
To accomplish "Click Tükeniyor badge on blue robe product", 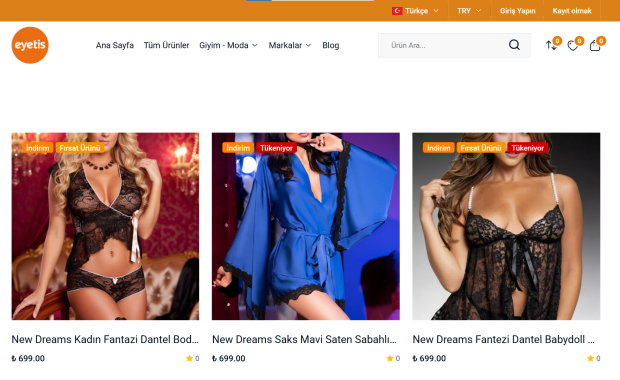I will (x=276, y=148).
